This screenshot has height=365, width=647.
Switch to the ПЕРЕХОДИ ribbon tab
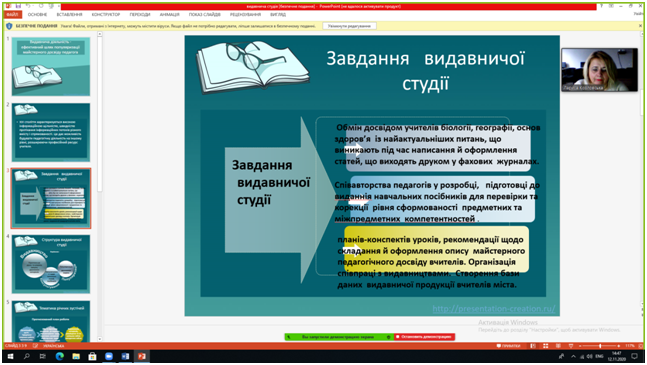tap(140, 14)
